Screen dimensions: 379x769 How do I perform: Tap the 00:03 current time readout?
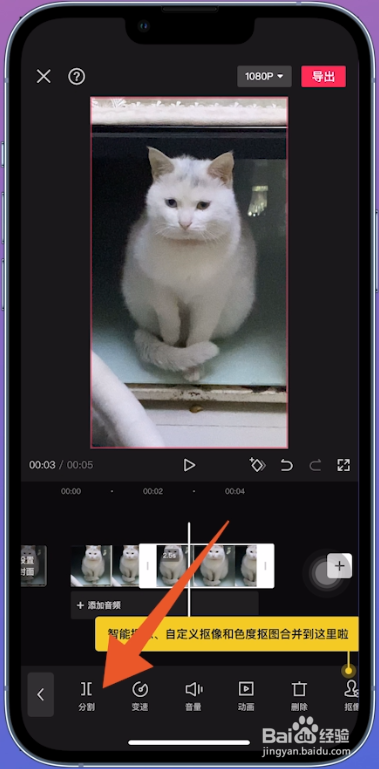[42, 465]
